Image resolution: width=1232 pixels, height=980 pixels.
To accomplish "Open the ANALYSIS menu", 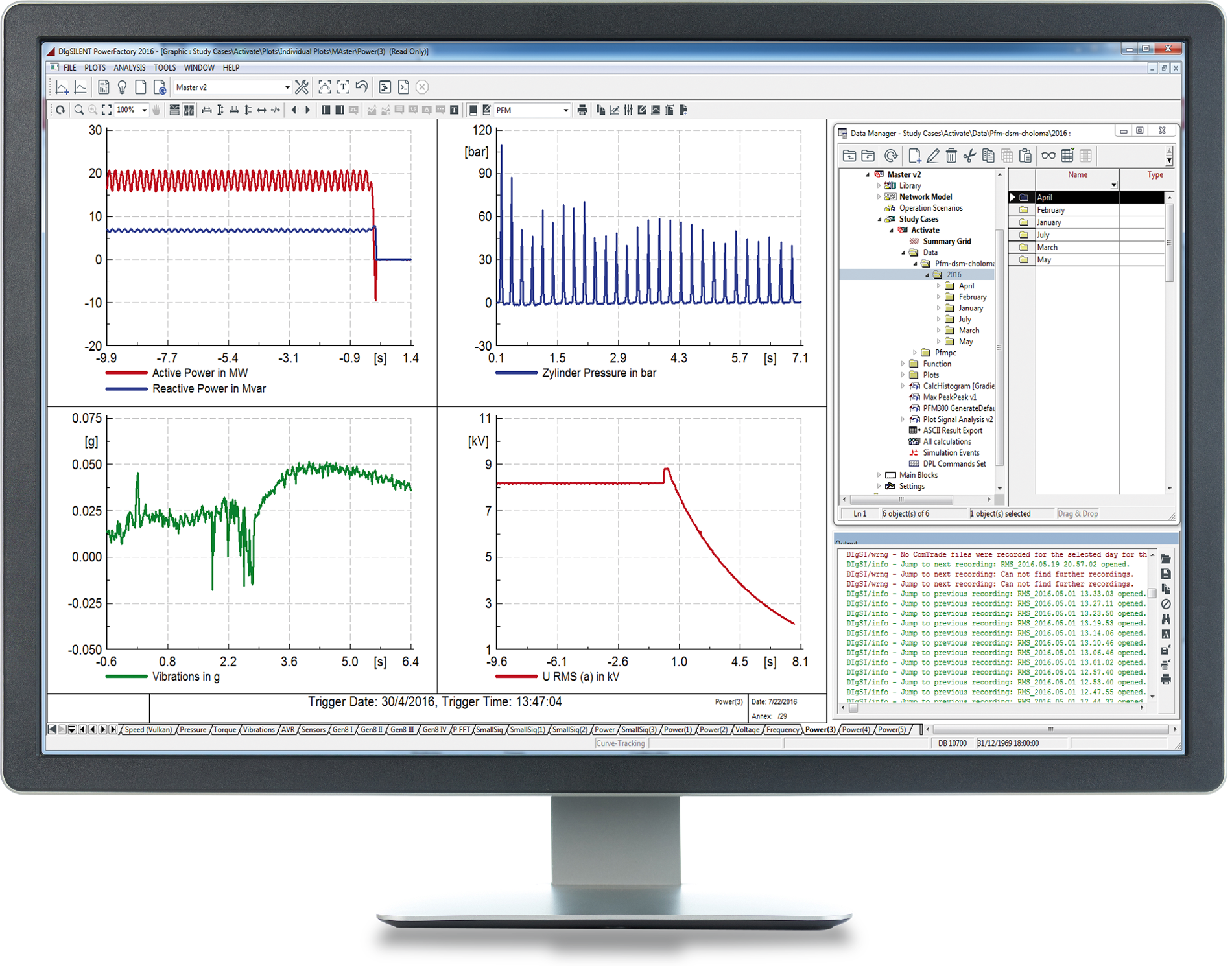I will coord(130,68).
